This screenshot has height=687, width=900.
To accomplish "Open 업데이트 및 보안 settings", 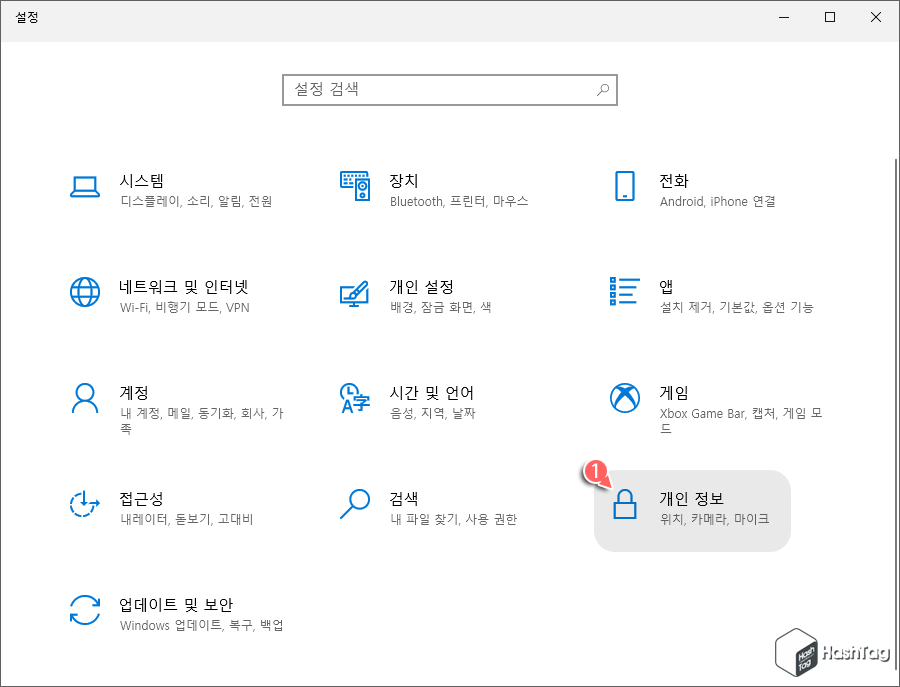I will pos(160,614).
